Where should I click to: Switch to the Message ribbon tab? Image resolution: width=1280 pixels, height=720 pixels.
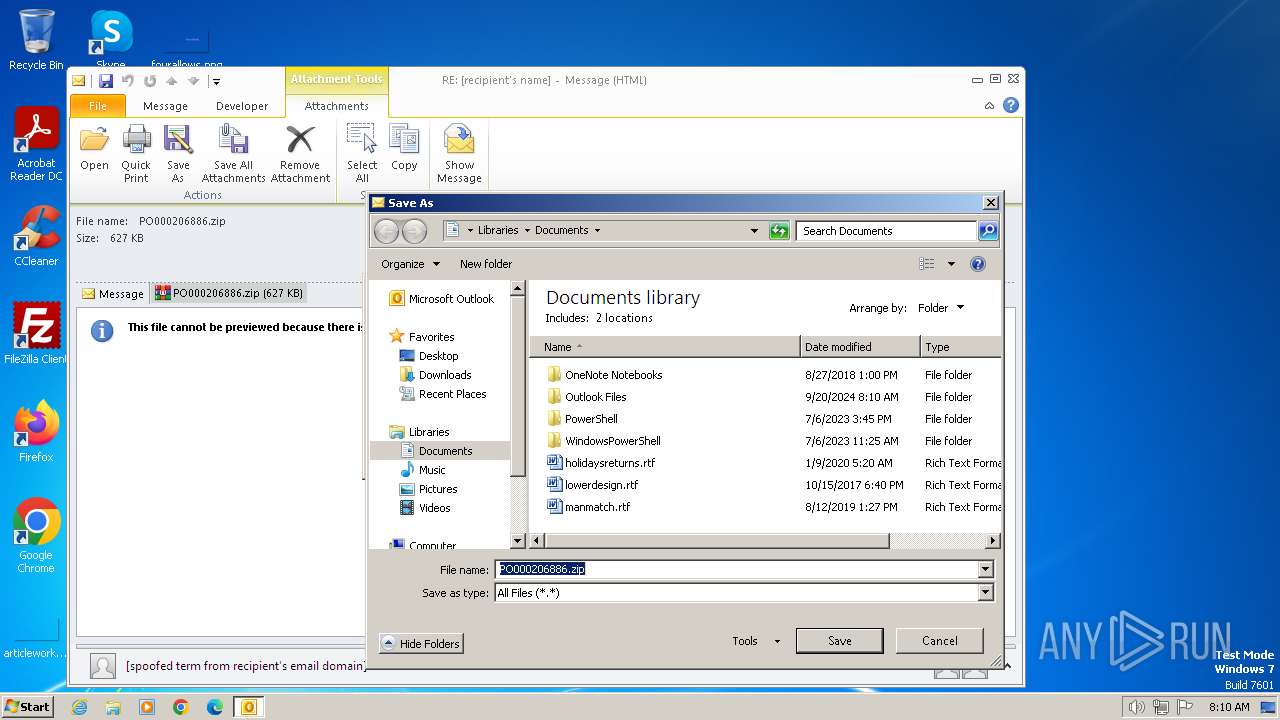[165, 106]
